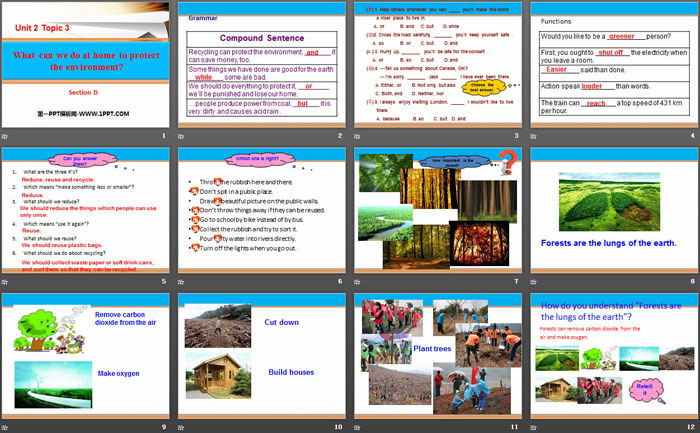Click the animation star icon under slide 5
The height and width of the screenshot is (433, 700).
(6, 284)
